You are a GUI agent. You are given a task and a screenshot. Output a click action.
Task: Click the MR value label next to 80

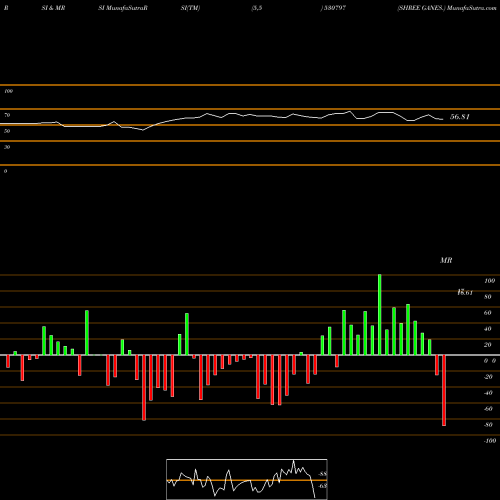pos(465,293)
